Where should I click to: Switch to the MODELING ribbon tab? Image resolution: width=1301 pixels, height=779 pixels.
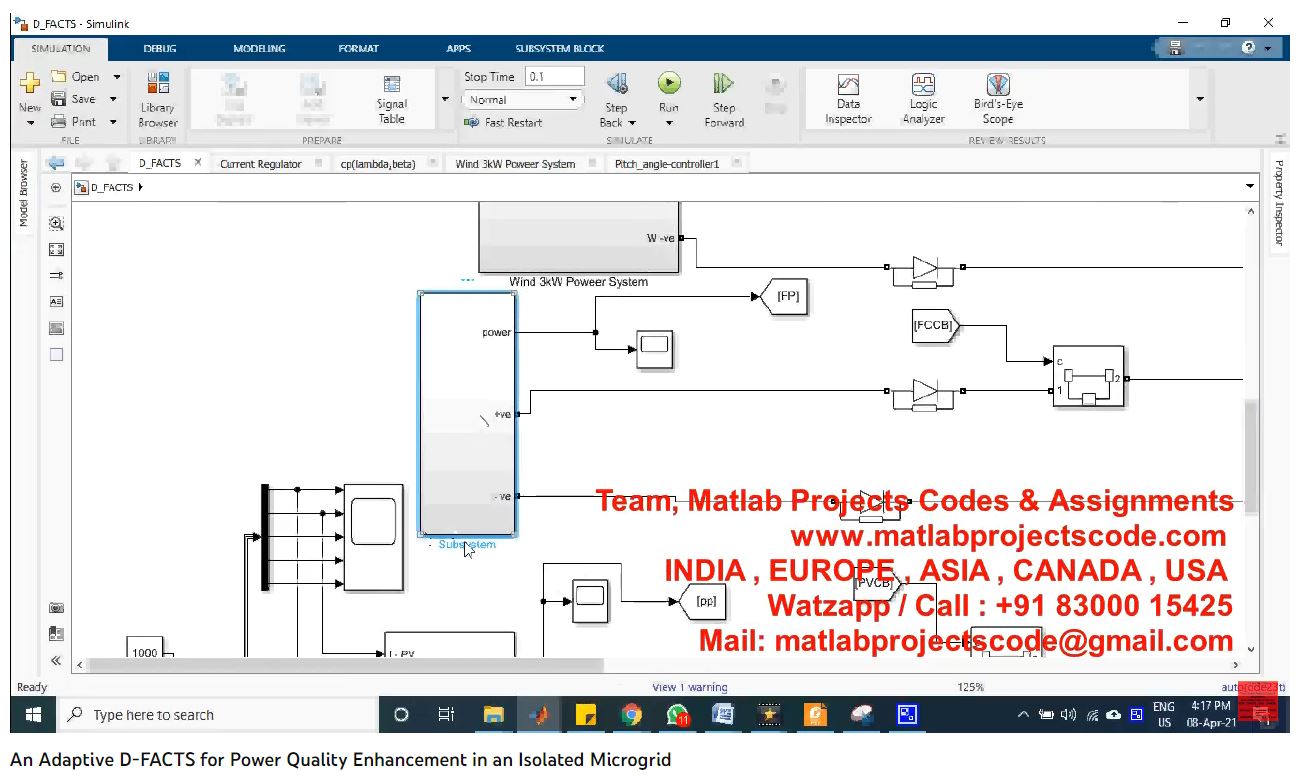click(x=259, y=48)
